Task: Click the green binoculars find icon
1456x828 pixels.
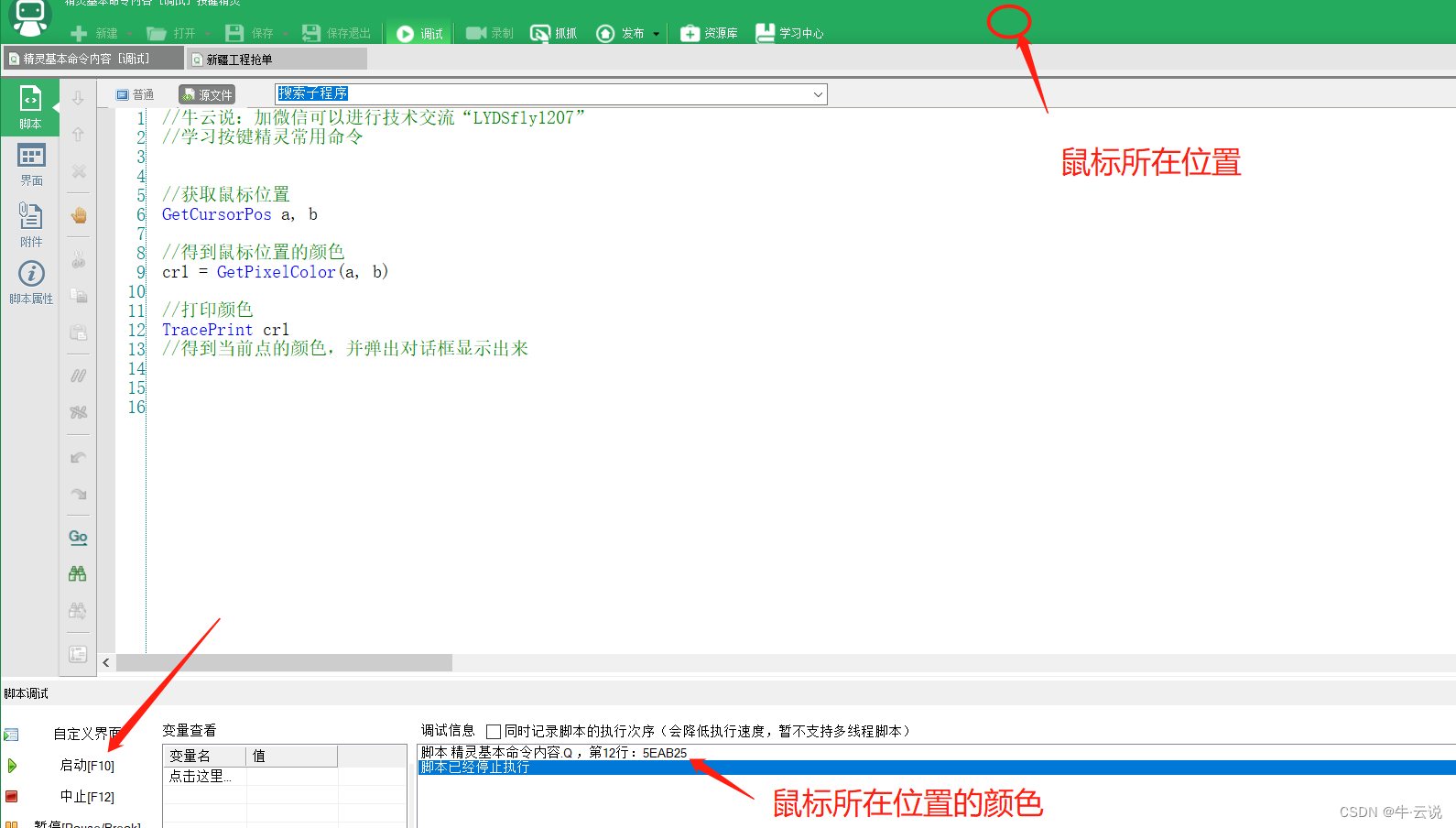Action: (79, 573)
